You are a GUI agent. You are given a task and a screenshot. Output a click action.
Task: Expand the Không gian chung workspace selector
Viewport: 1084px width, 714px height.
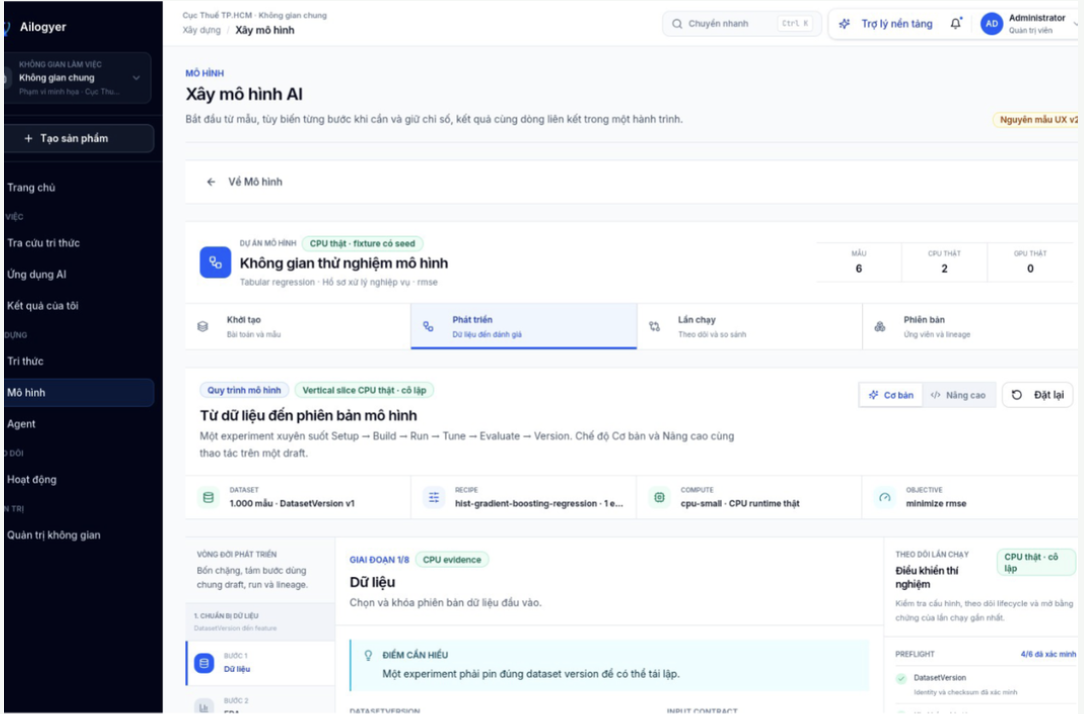pyautogui.click(x=78, y=78)
